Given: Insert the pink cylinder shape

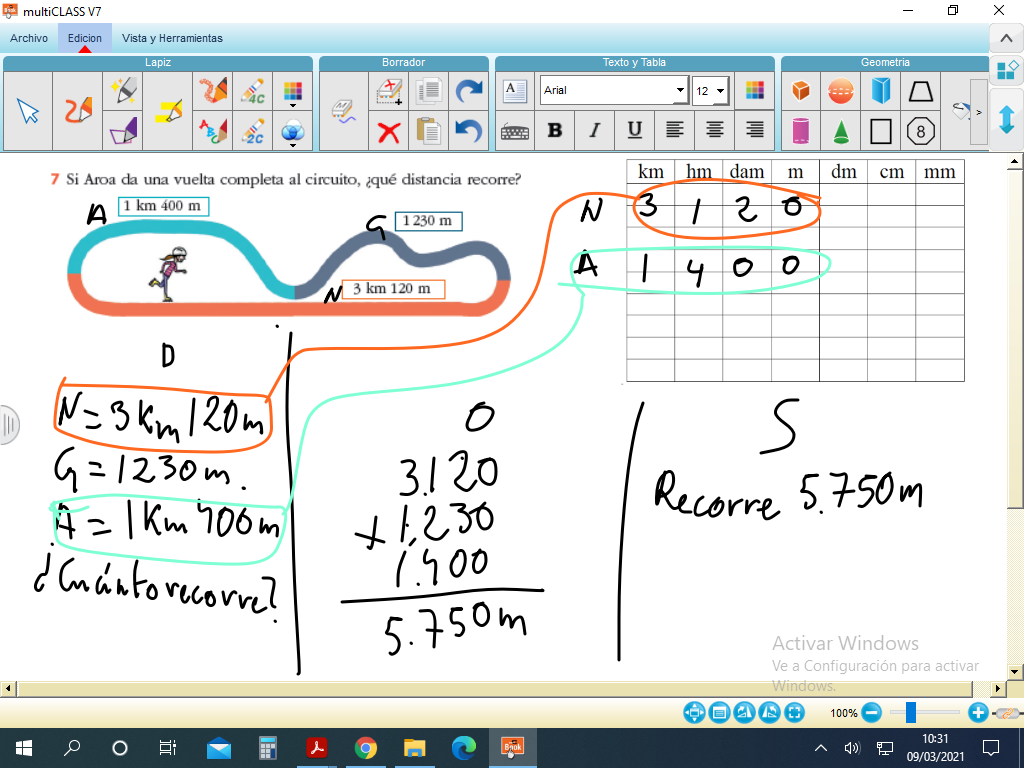Looking at the screenshot, I should [801, 131].
